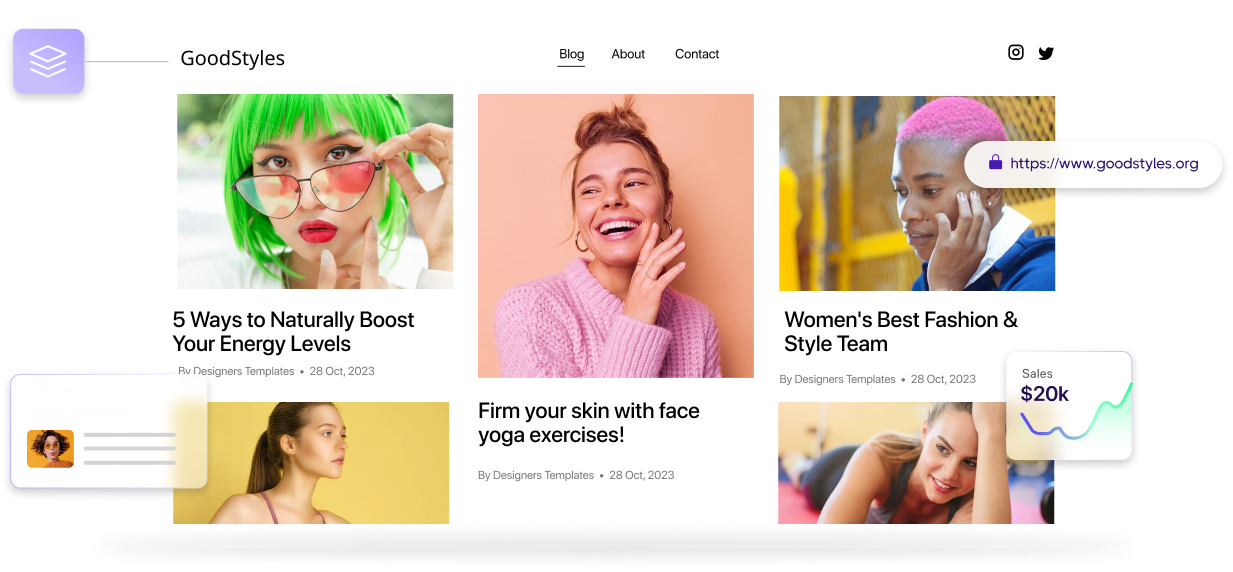
Task: Click the green-haired woman photo
Action: click(315, 191)
